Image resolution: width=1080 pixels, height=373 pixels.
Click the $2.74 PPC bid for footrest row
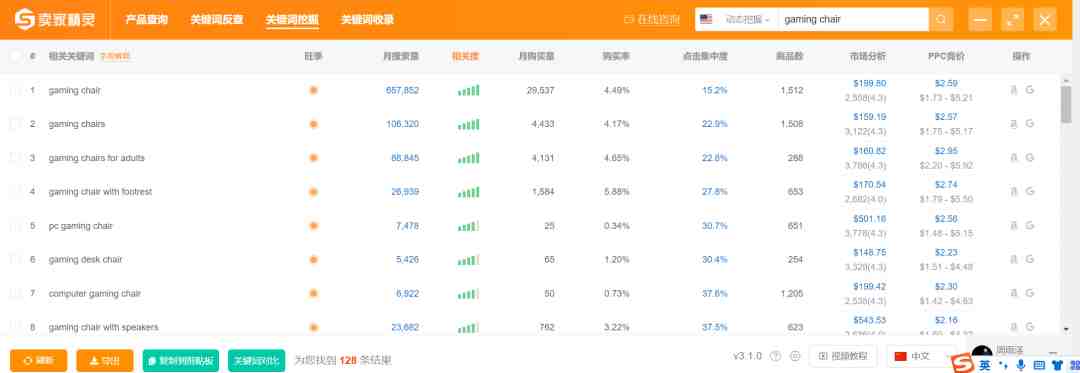pos(946,185)
